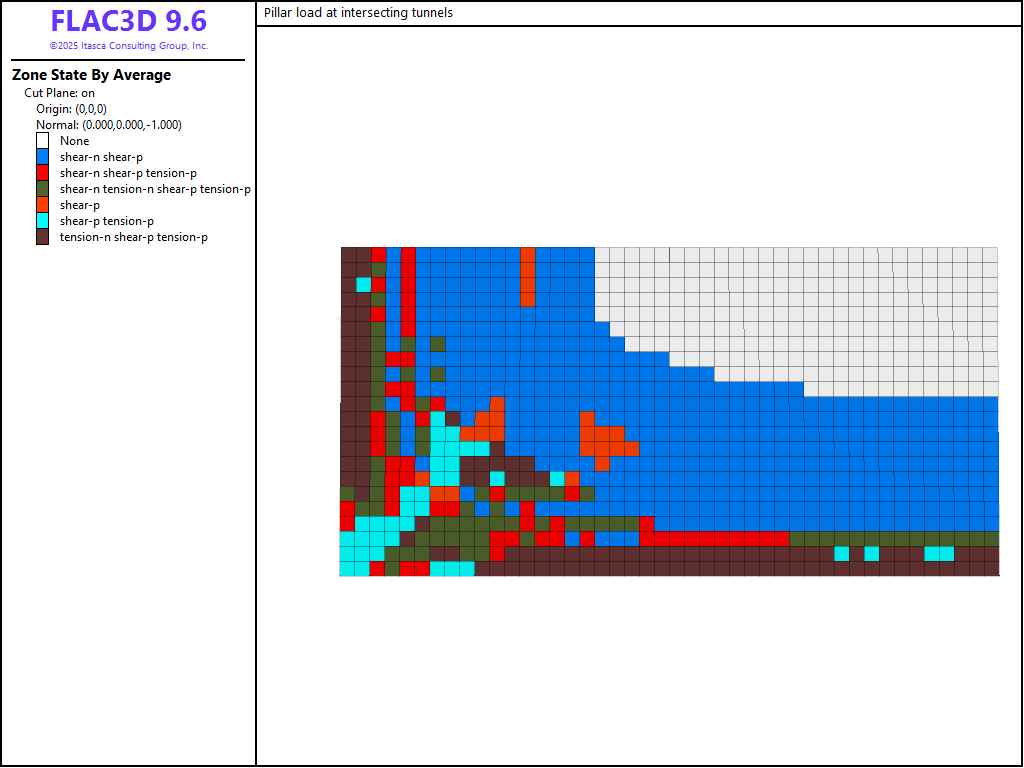This screenshot has width=1024, height=768.
Task: Select the 'shear-n shear-p tension-p' legend label
Action: click(128, 173)
